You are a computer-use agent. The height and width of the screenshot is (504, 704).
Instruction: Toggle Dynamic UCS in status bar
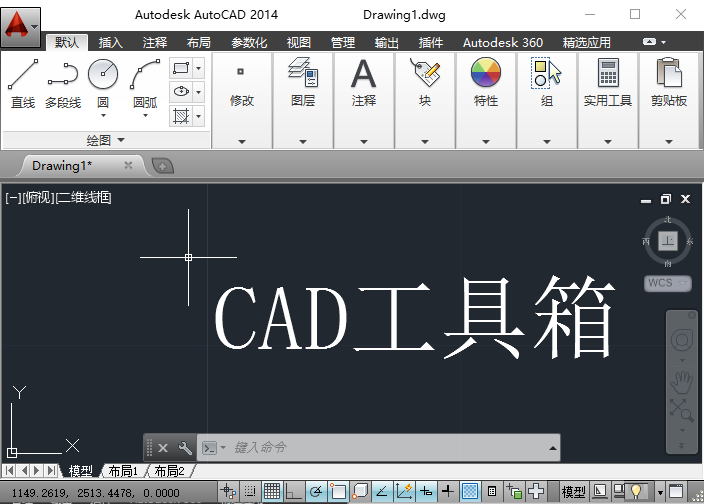point(404,491)
